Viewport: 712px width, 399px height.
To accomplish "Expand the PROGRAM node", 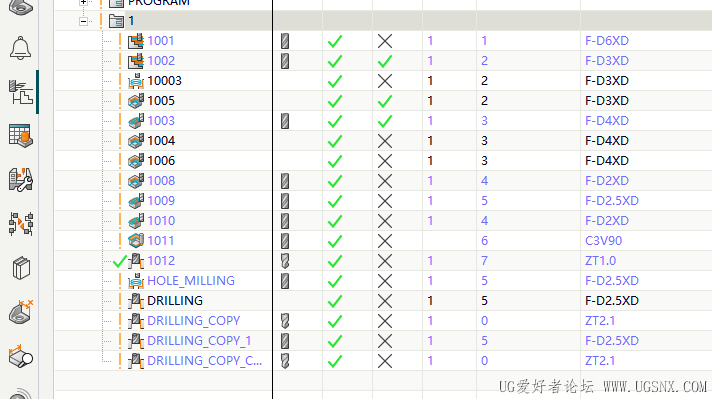I will (x=83, y=2).
